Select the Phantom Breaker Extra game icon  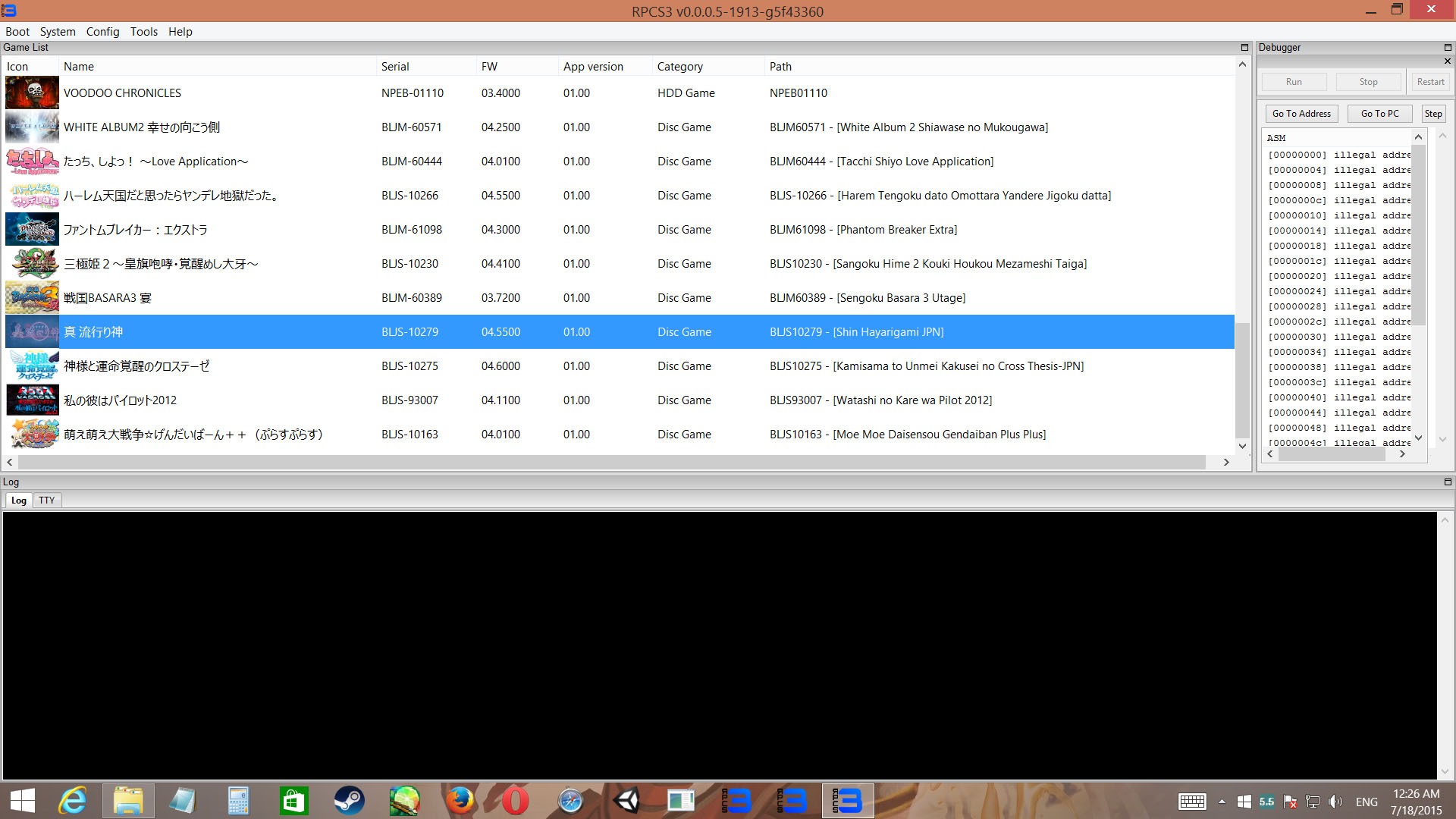(32, 230)
